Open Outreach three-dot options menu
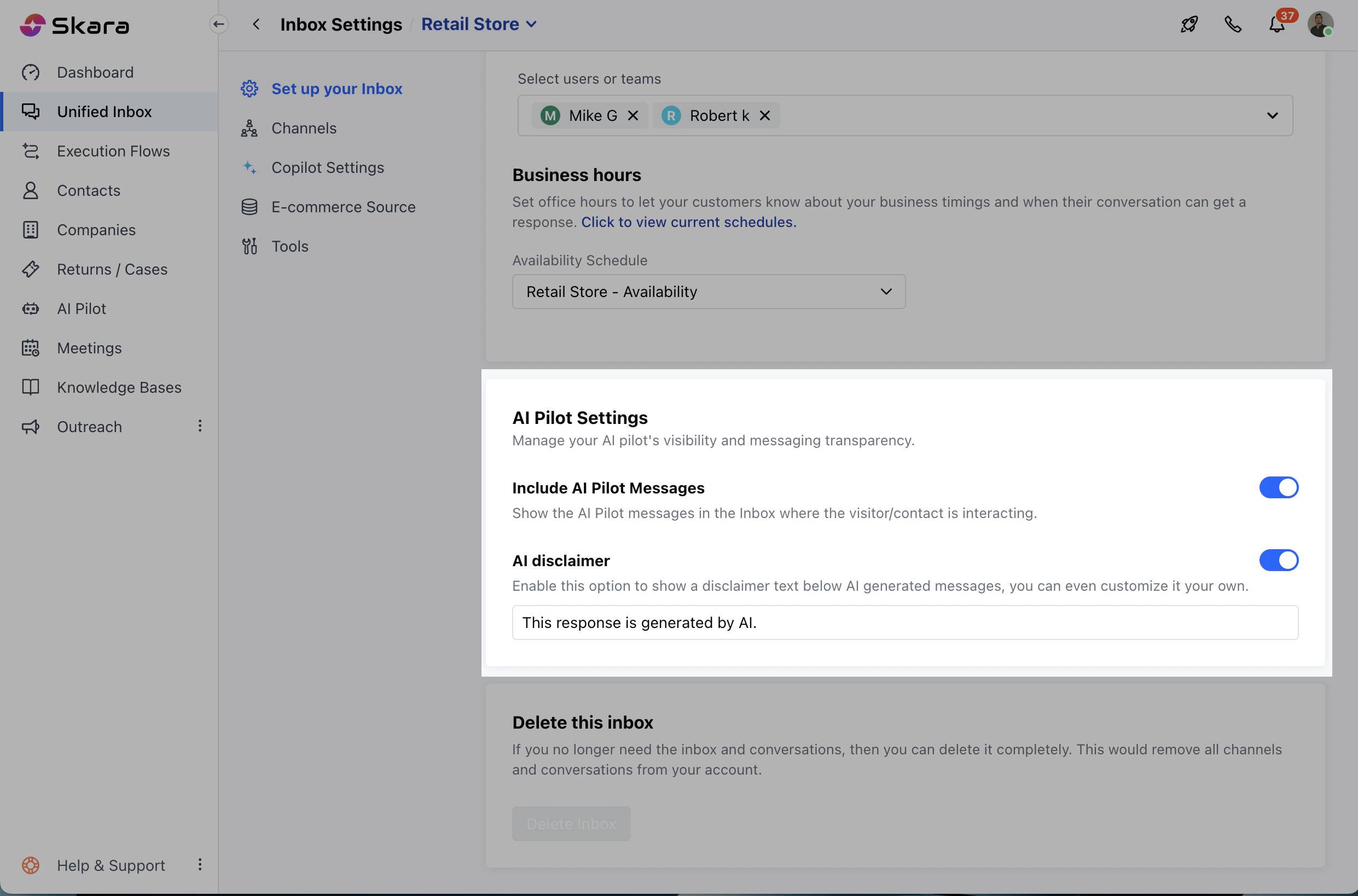Viewport: 1358px width, 896px height. (x=200, y=426)
